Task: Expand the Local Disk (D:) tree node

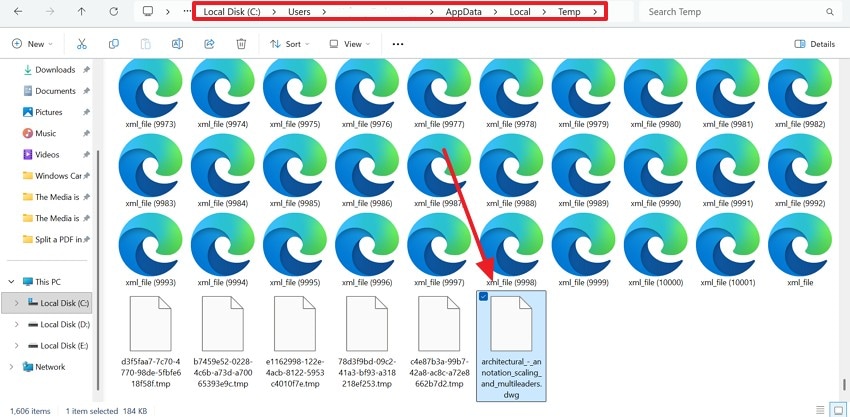Action: tap(16, 324)
